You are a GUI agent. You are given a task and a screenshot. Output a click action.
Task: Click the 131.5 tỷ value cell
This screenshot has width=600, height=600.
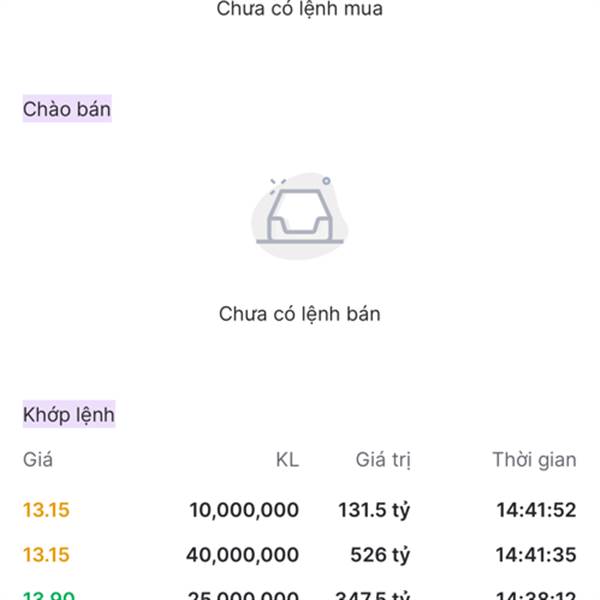click(x=374, y=510)
